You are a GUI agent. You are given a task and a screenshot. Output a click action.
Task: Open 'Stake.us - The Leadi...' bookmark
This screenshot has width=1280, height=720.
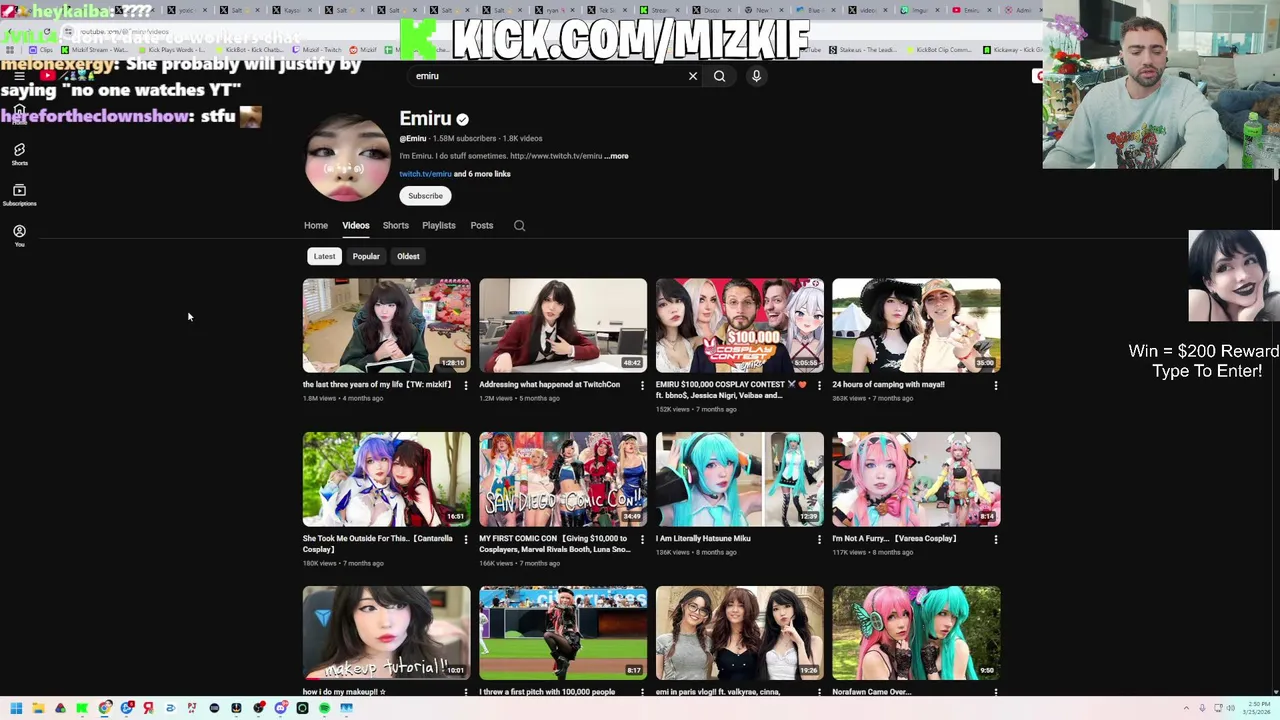862,49
